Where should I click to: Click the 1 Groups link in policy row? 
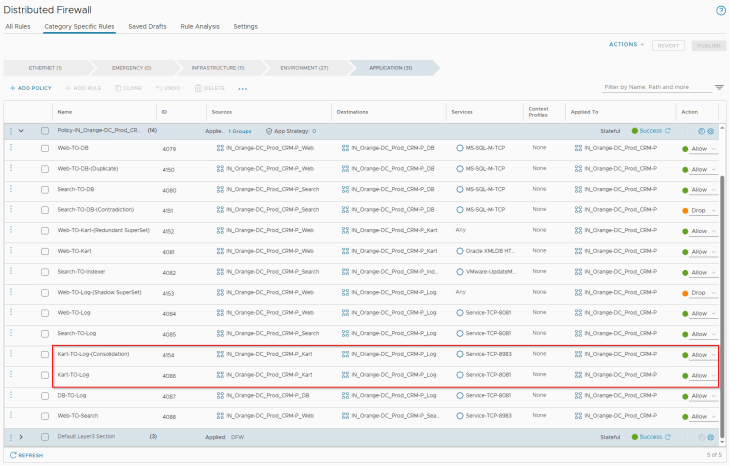point(240,131)
